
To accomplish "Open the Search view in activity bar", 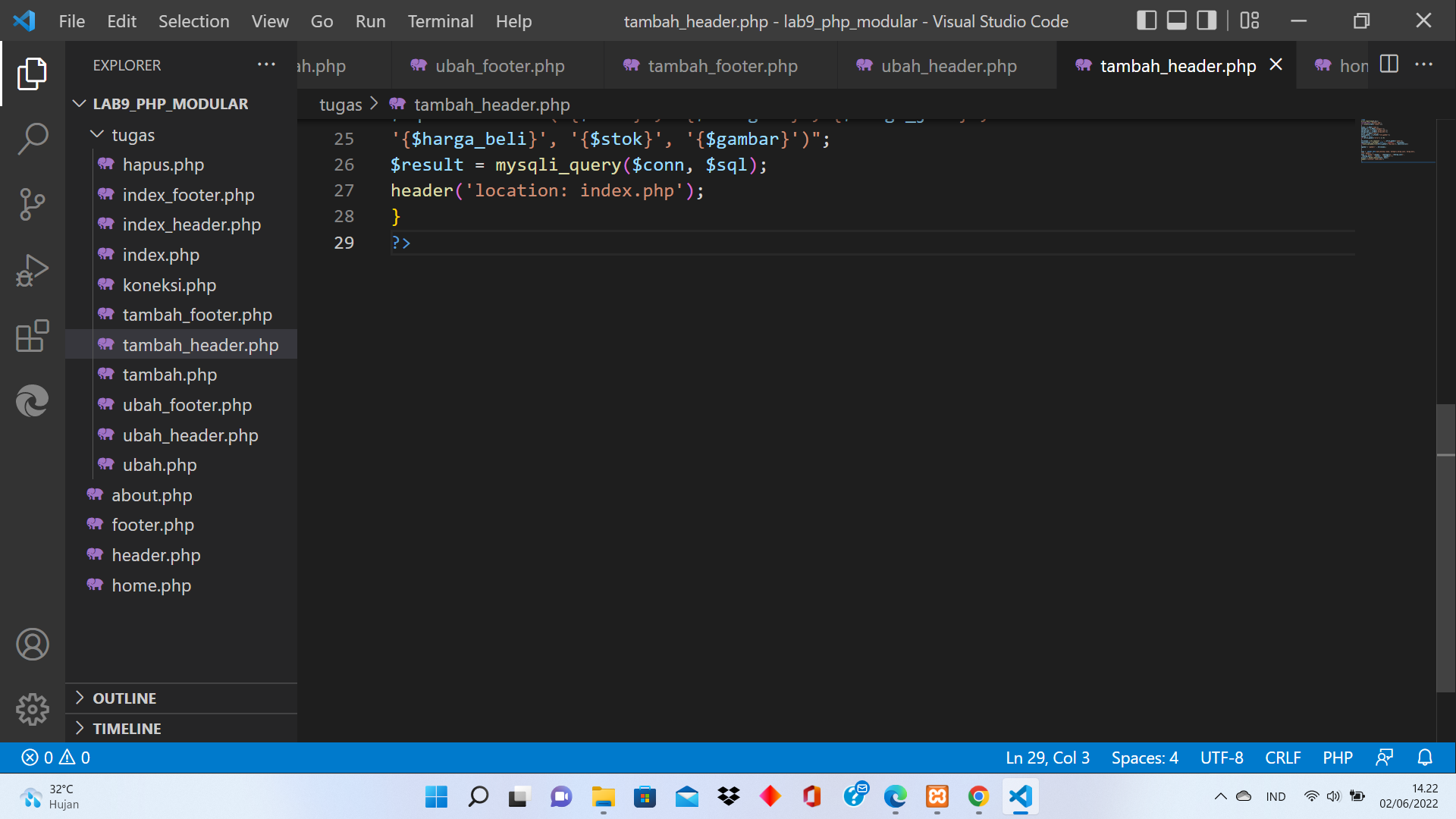I will [x=32, y=139].
